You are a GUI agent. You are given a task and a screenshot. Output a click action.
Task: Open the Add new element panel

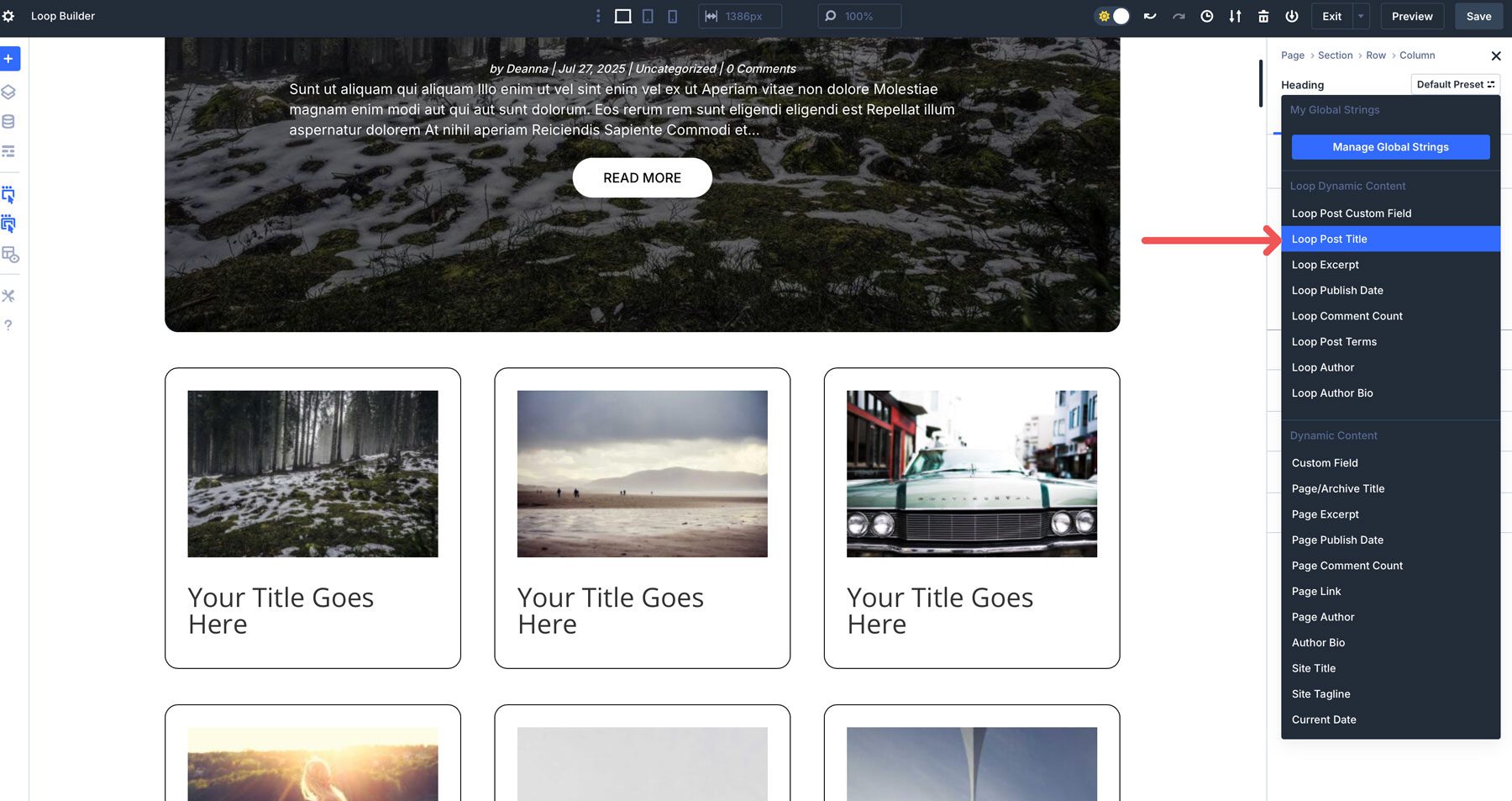pyautogui.click(x=10, y=59)
